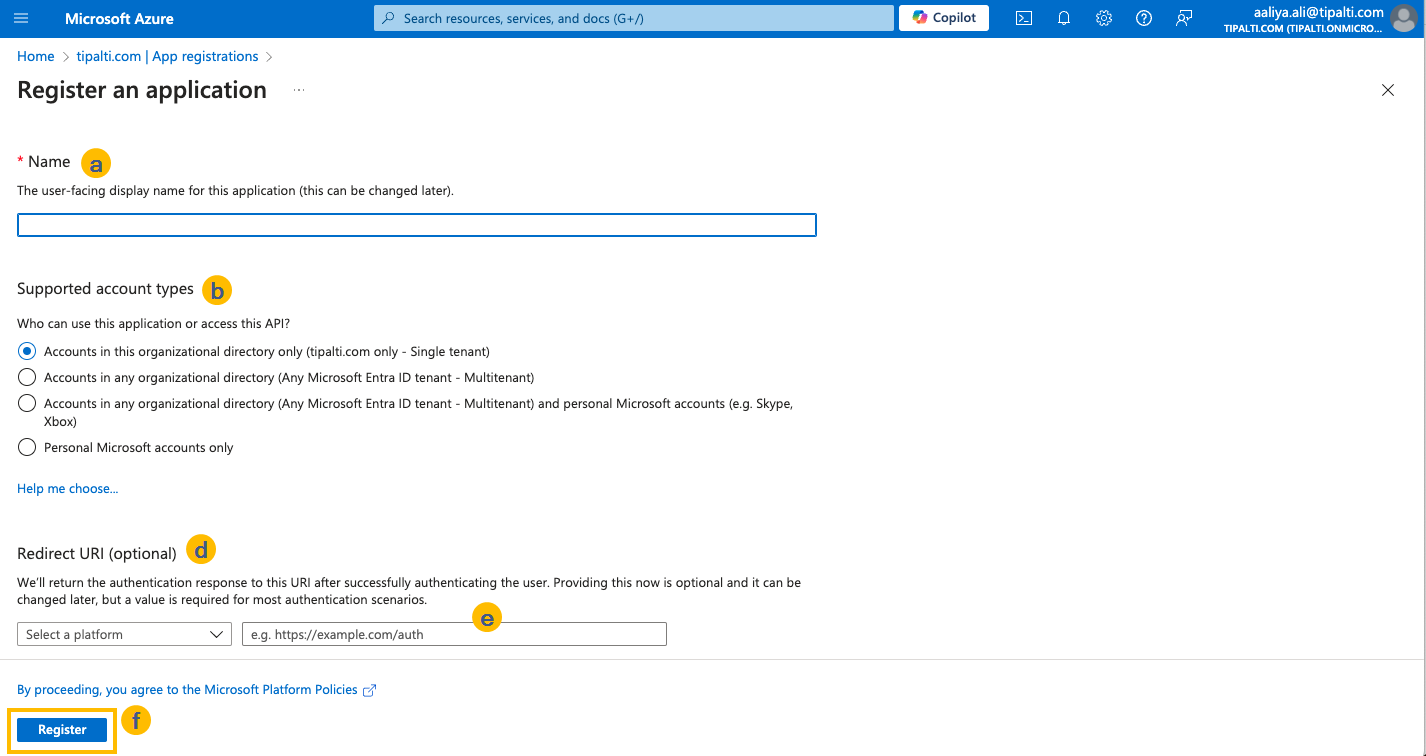Open portal settings with the gear icon
The image size is (1426, 756).
coord(1103,17)
